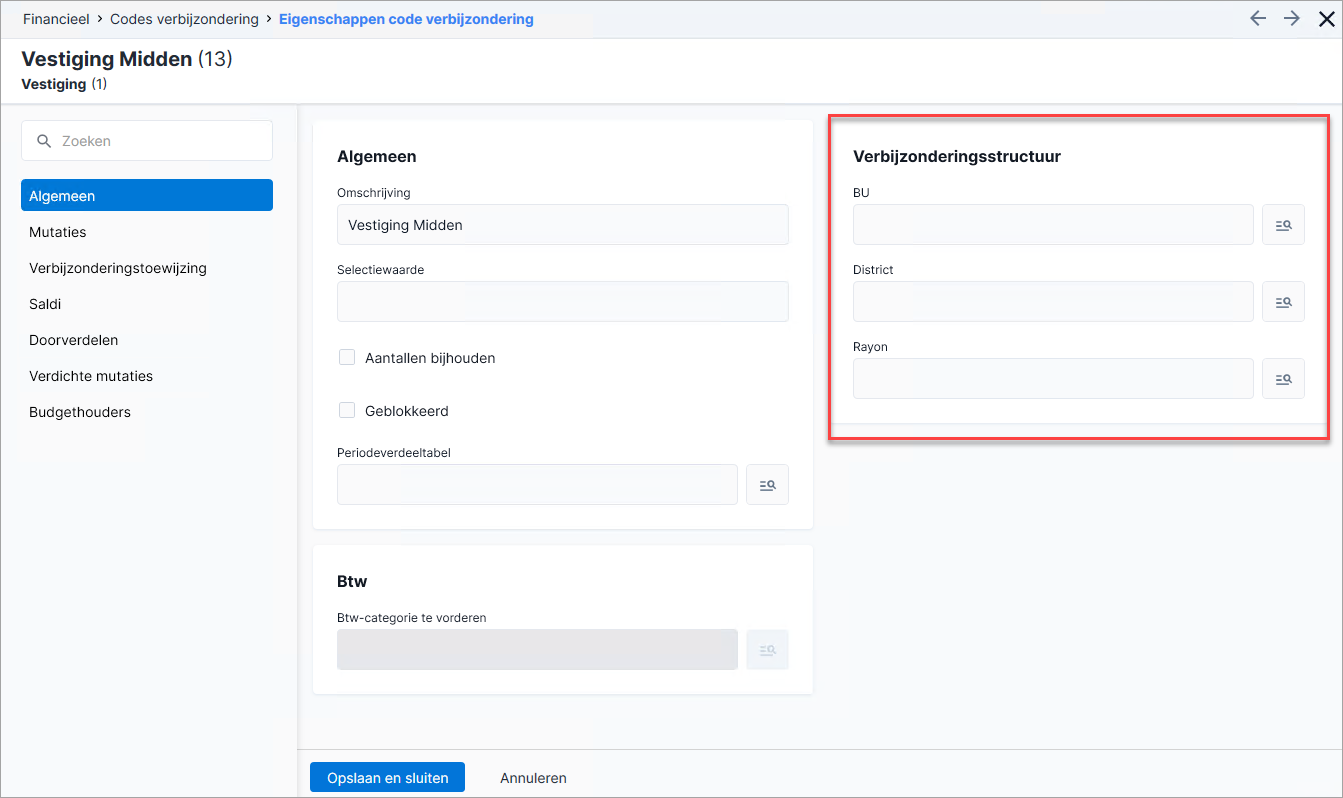Click Opslaan en sluiten button

pyautogui.click(x=387, y=777)
